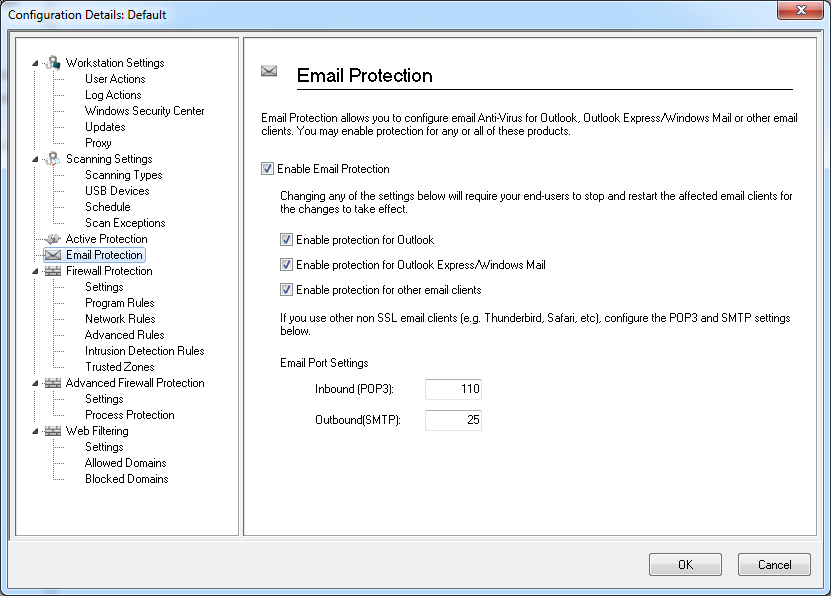Collapse the Firewall Protection tree node

(36, 271)
